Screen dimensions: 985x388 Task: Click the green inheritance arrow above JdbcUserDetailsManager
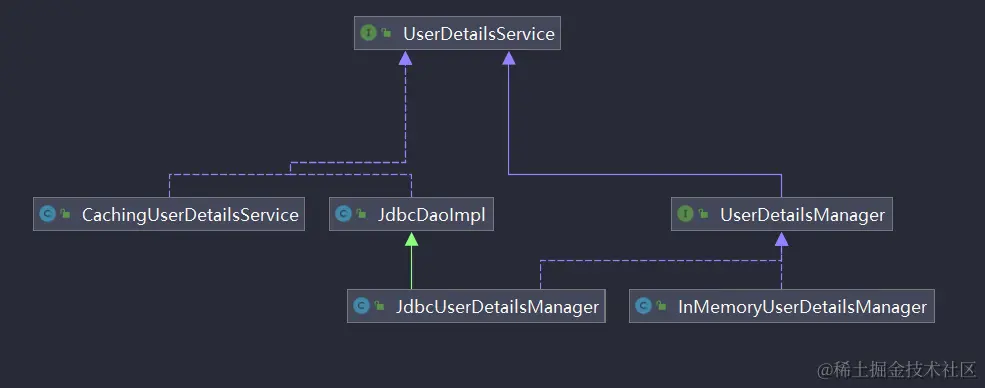pos(411,239)
